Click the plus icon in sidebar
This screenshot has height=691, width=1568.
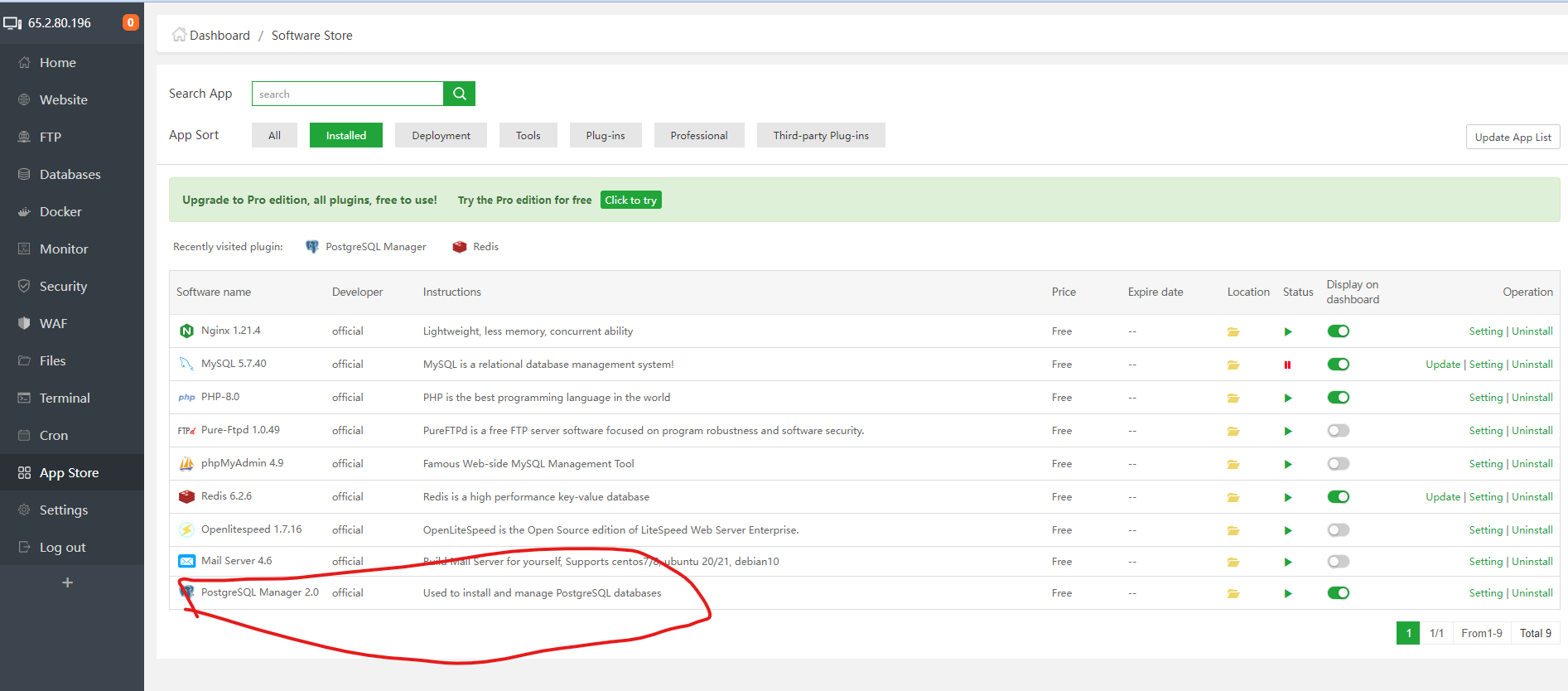[68, 582]
